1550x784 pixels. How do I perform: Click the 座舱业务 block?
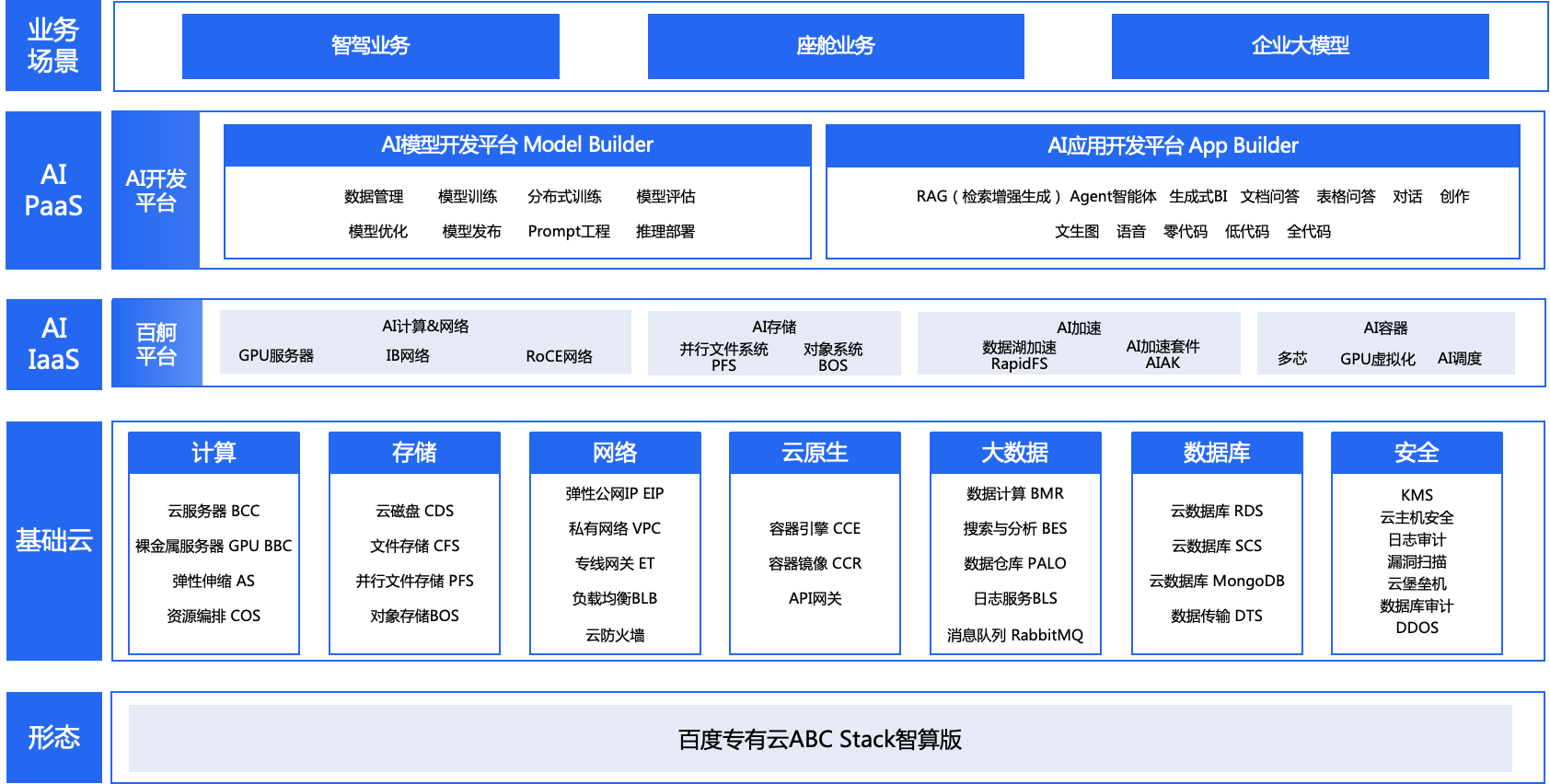836,46
